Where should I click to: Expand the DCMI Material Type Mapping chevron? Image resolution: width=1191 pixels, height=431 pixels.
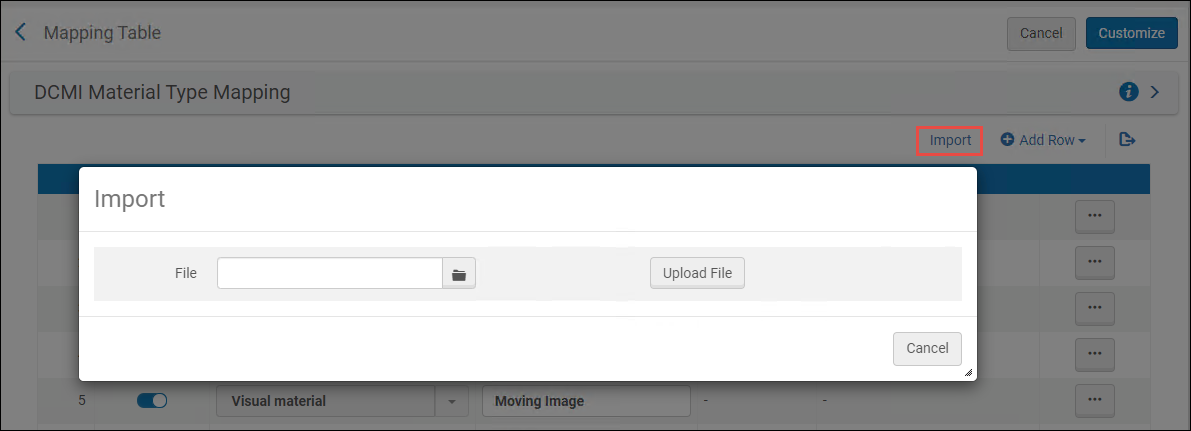(x=1155, y=92)
